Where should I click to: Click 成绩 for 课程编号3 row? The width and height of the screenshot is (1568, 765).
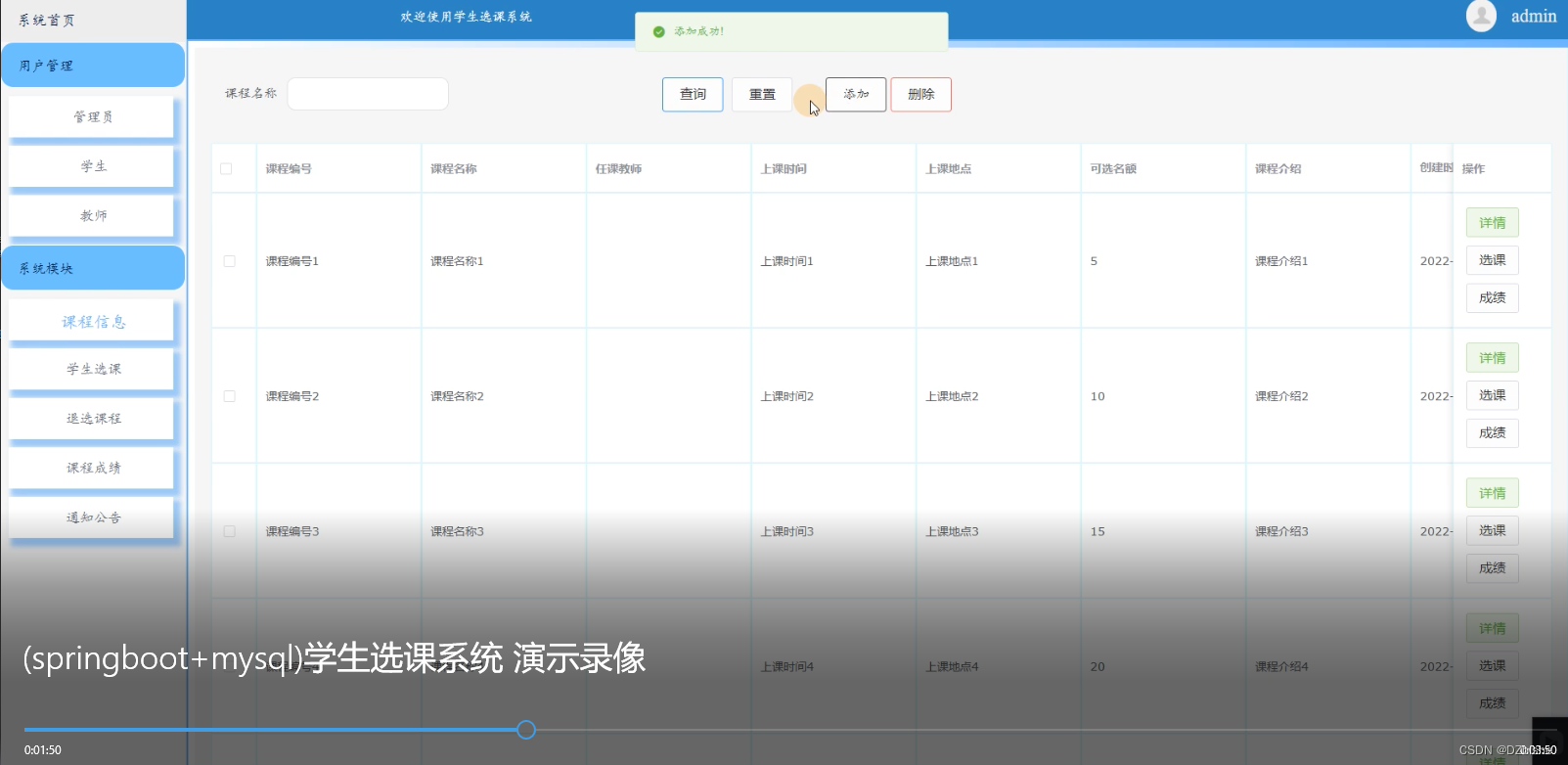[1492, 567]
